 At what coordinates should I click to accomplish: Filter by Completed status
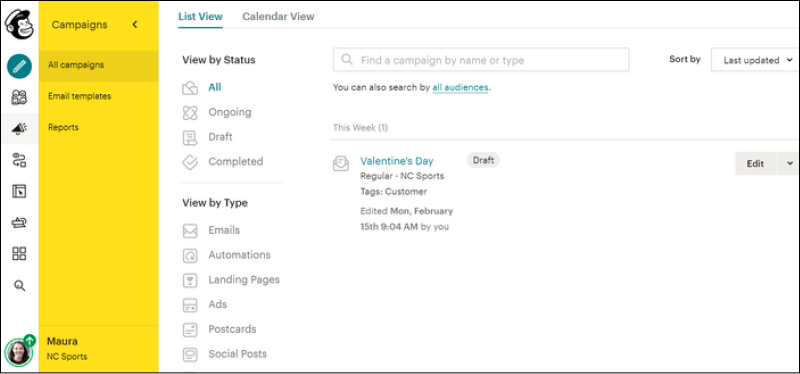(x=236, y=162)
